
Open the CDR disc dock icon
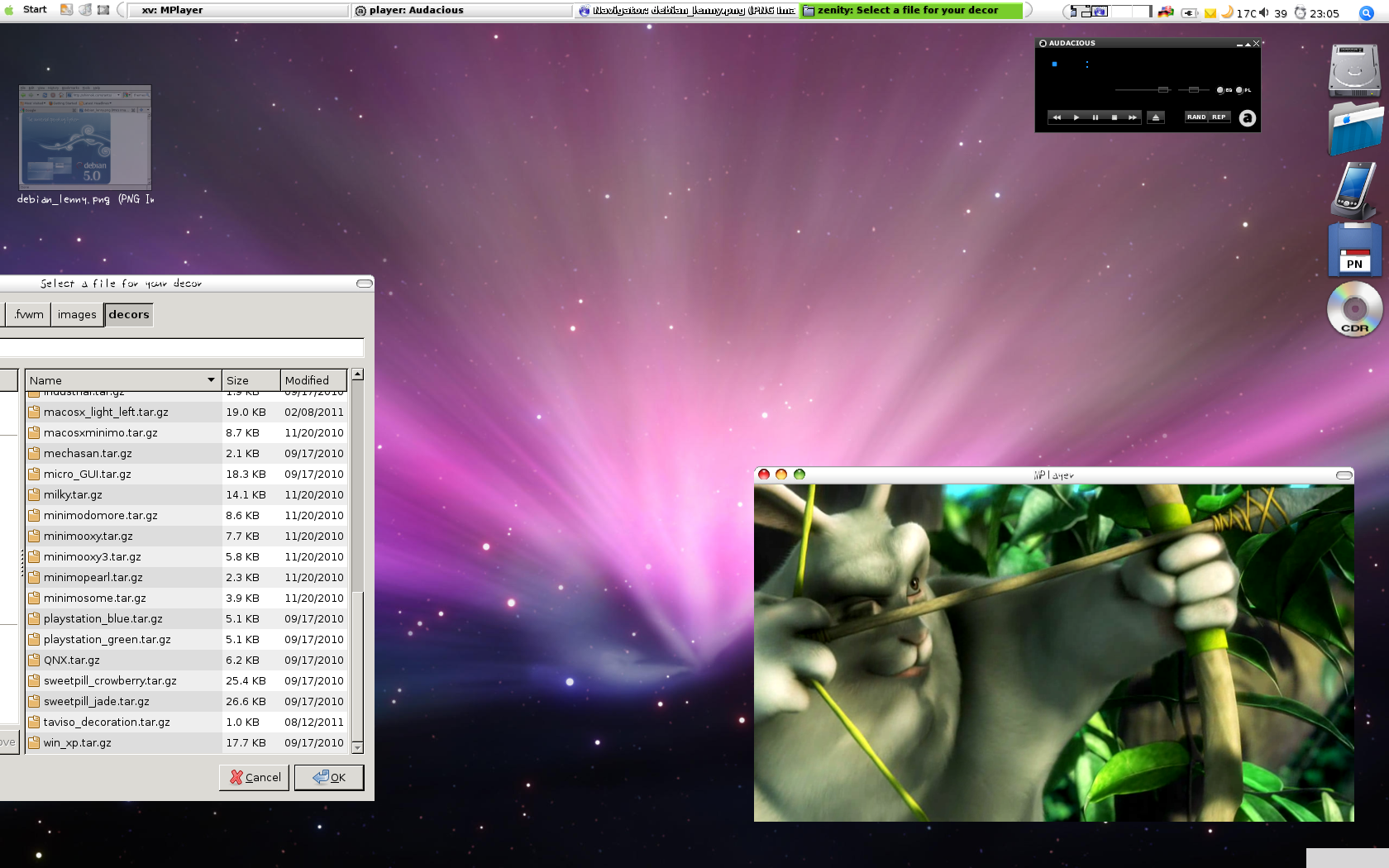click(1354, 309)
